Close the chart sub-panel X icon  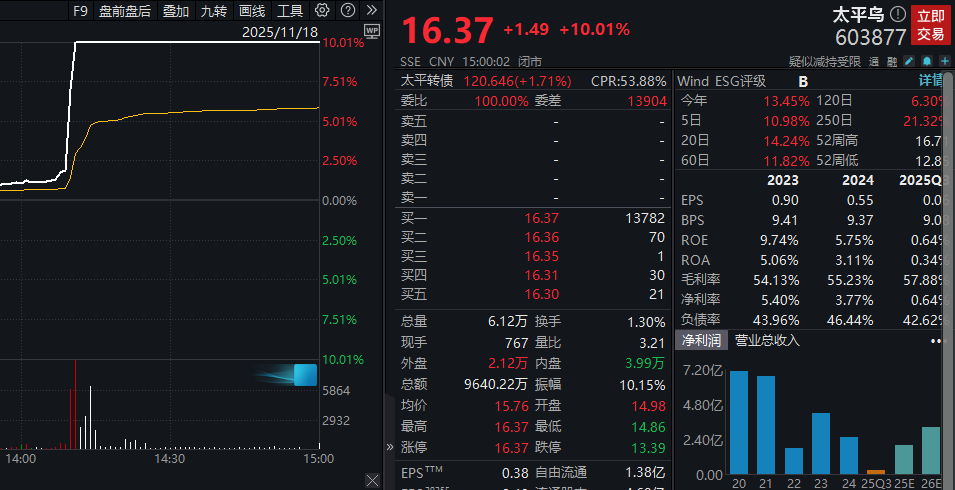click(x=372, y=480)
